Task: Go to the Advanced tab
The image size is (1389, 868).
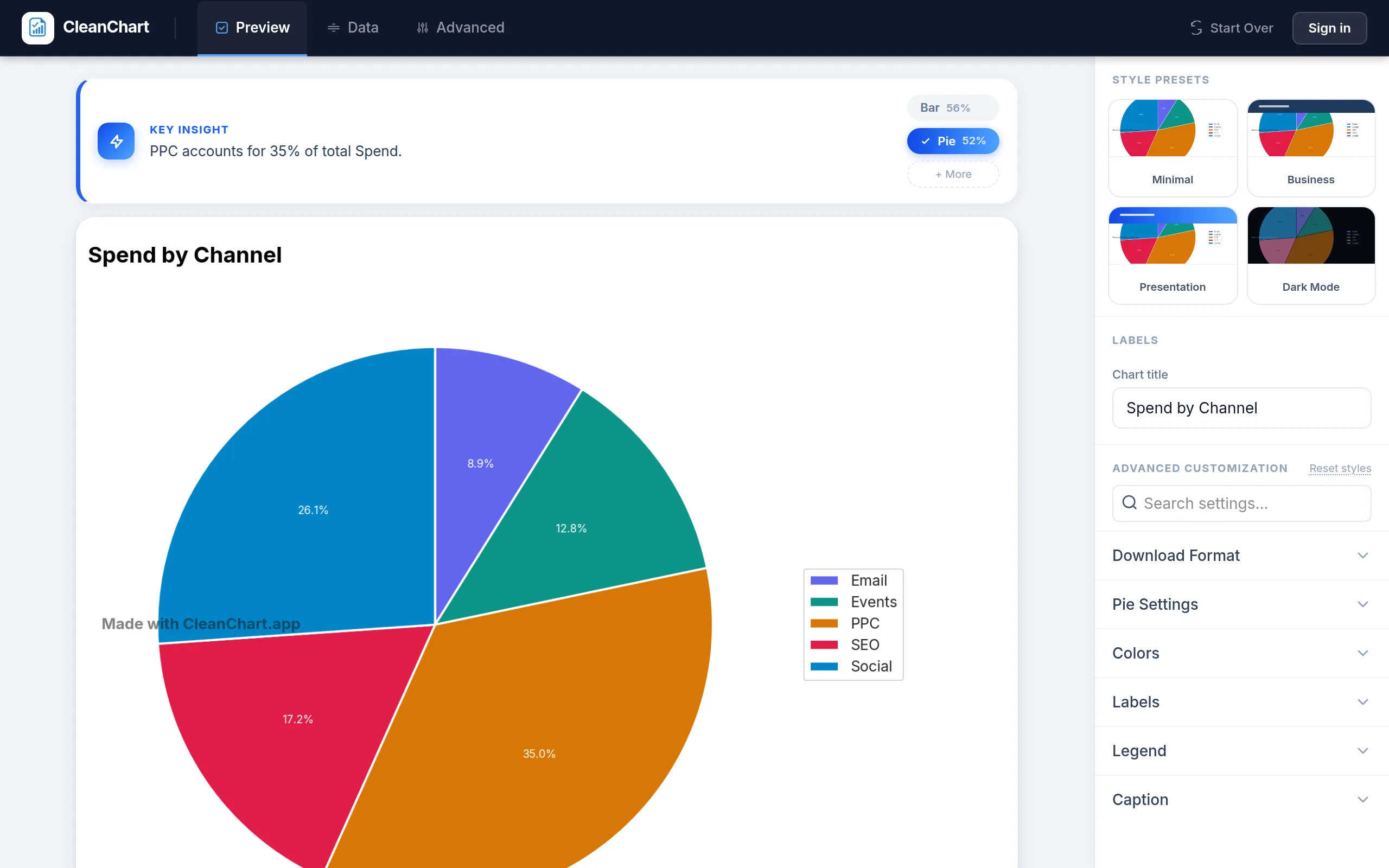Action: pos(460,28)
